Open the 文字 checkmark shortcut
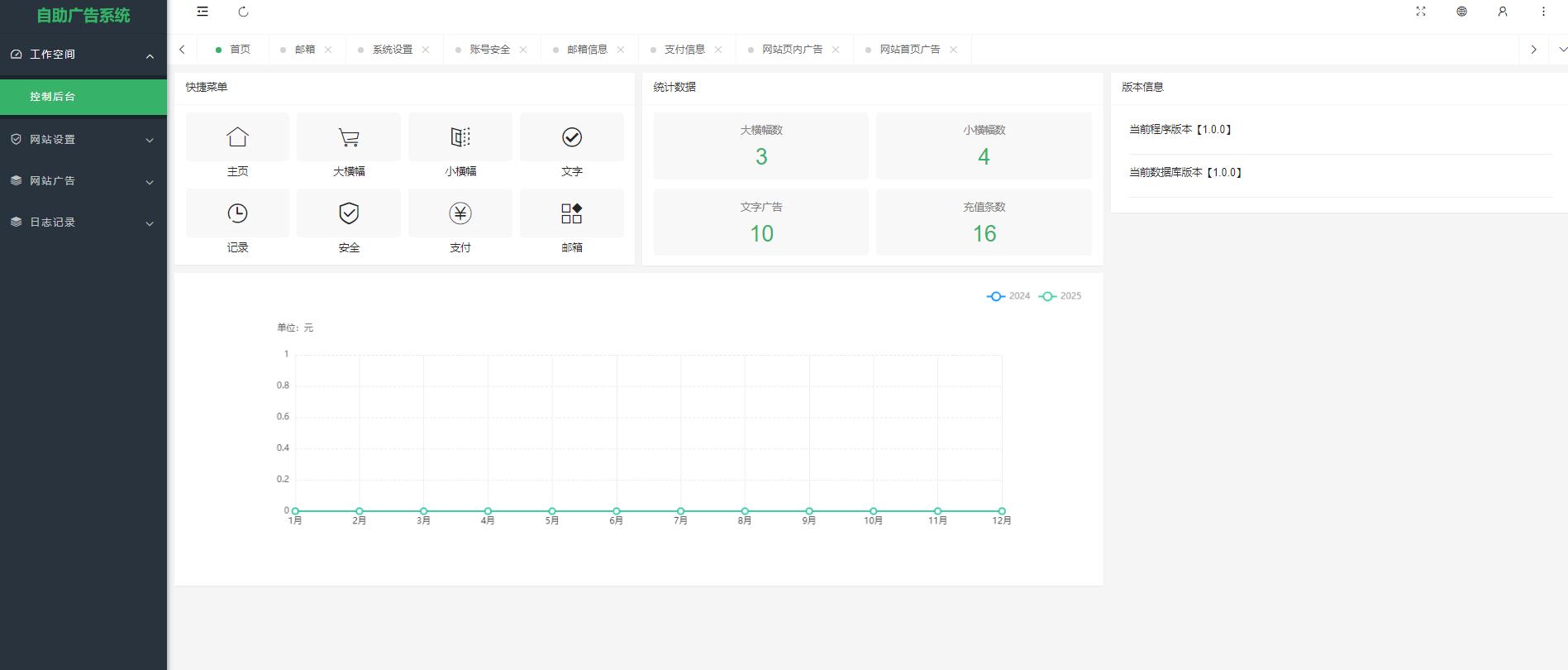Screen dimensions: 1568x670 [572, 136]
